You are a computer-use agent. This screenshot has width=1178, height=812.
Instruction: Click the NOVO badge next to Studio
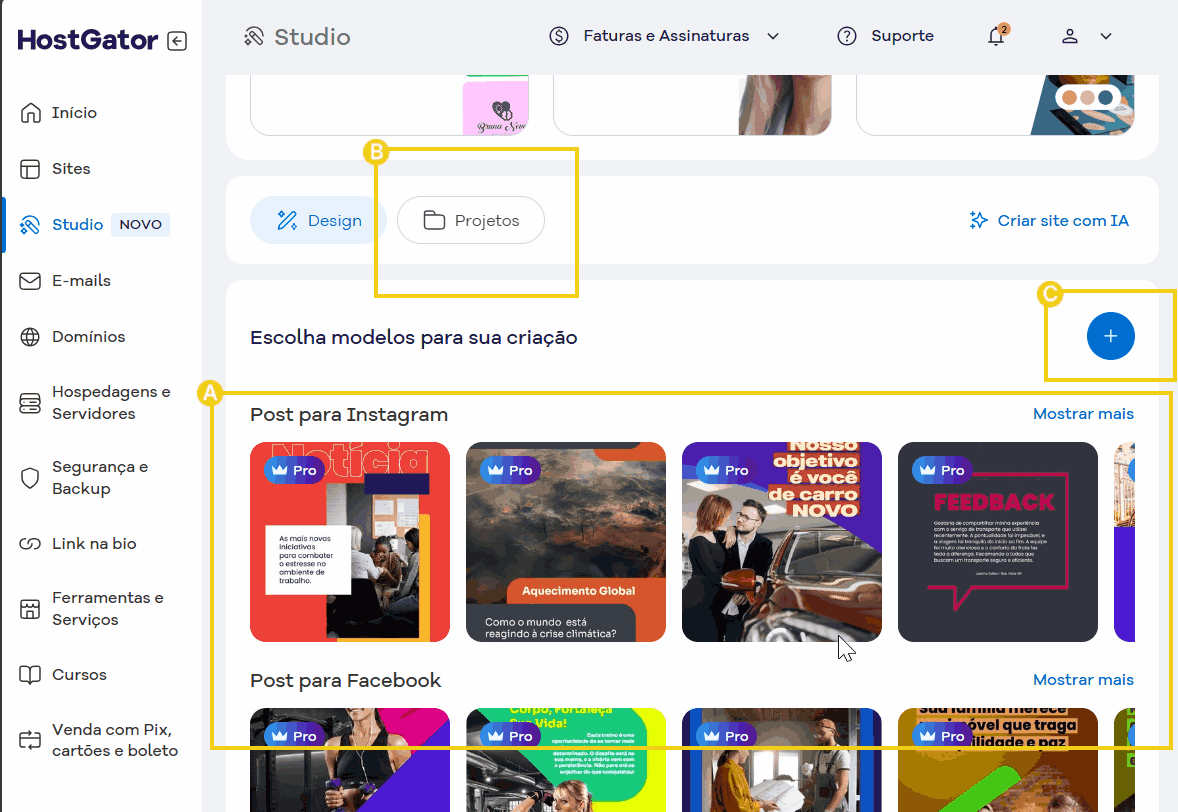tap(140, 225)
